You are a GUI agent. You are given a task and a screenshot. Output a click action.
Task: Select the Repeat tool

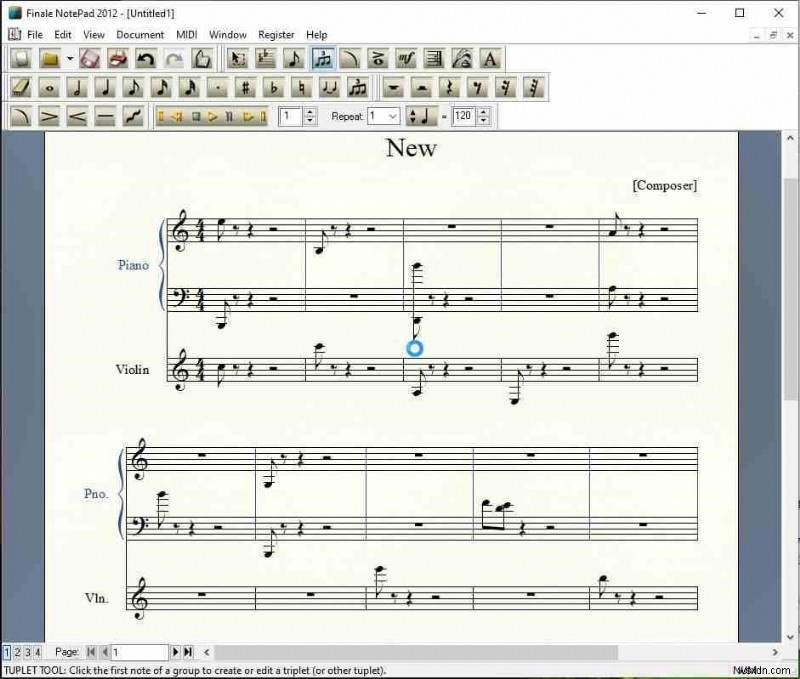(x=434, y=59)
